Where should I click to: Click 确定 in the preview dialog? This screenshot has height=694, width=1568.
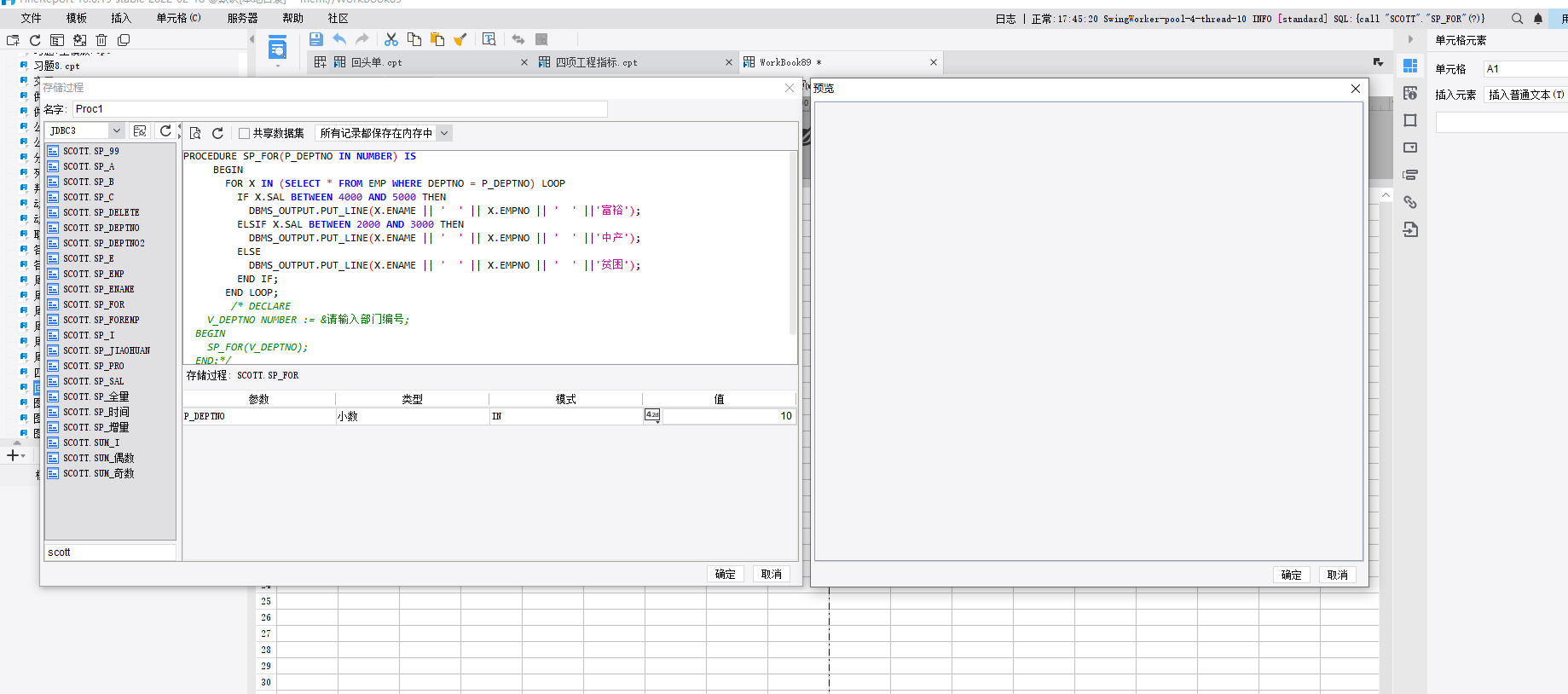click(1291, 575)
